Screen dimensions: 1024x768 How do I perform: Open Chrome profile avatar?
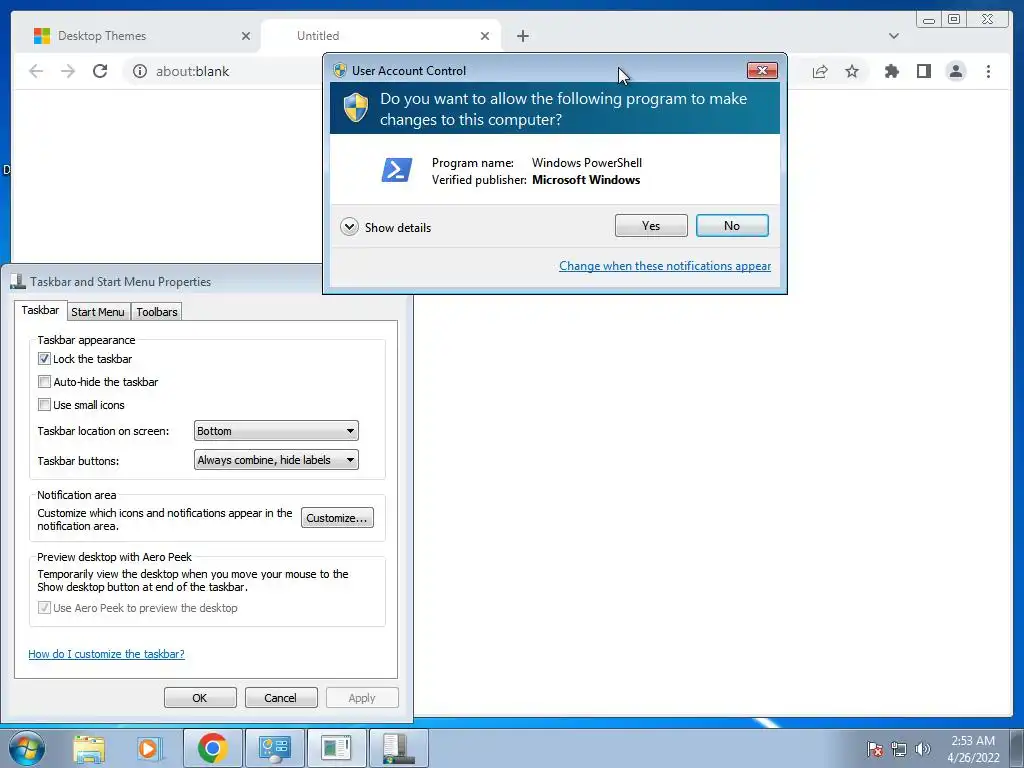click(x=956, y=71)
